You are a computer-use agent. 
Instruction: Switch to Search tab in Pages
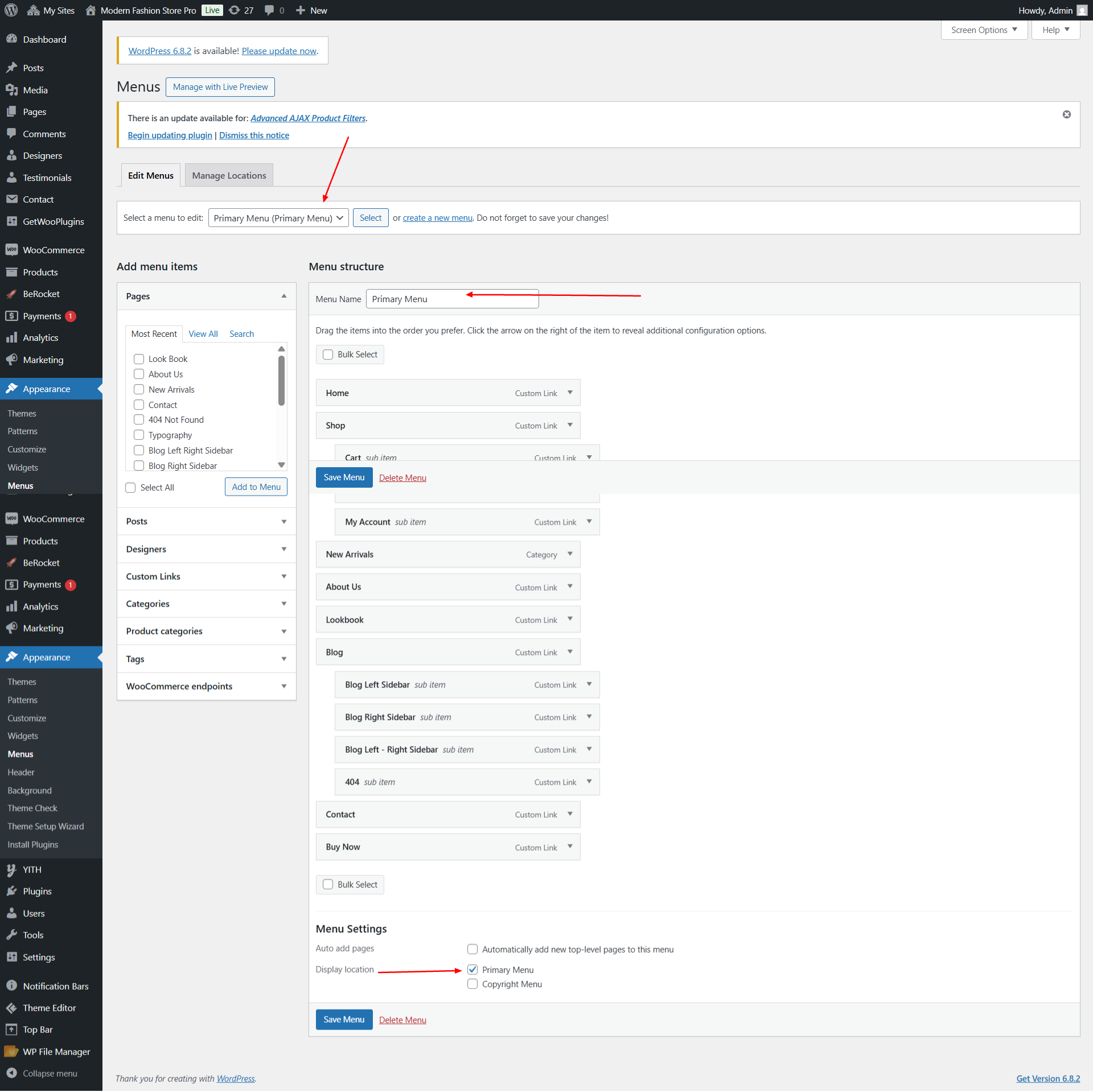pos(241,334)
